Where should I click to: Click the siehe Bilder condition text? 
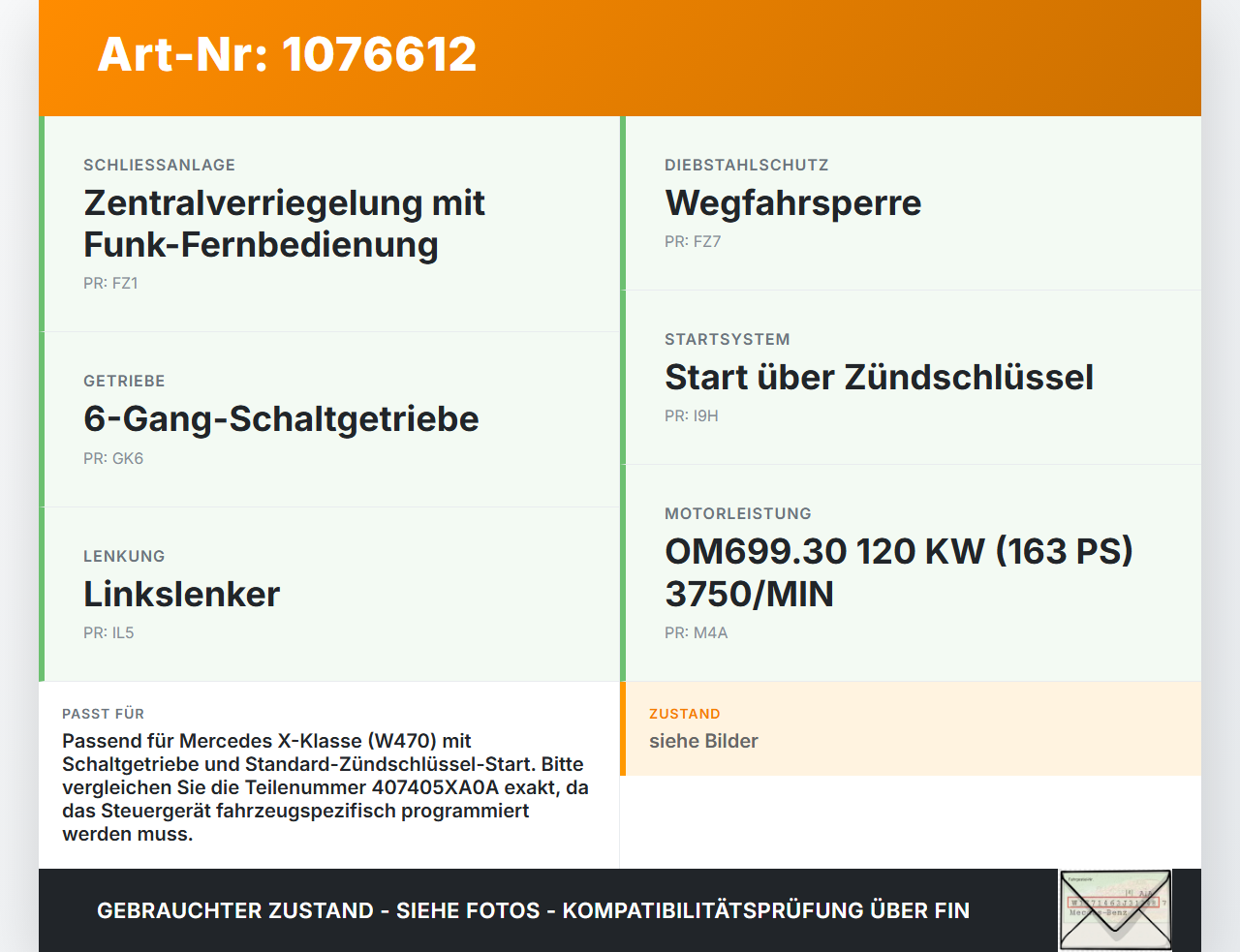tap(703, 741)
